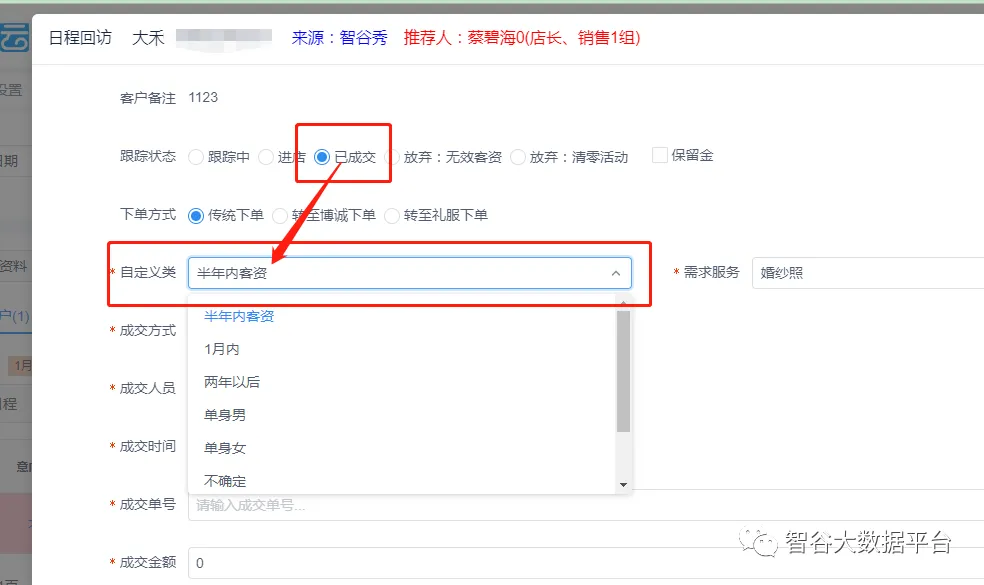Pick 两年以后 from the dropdown list
Image resolution: width=984 pixels, height=585 pixels.
[232, 382]
